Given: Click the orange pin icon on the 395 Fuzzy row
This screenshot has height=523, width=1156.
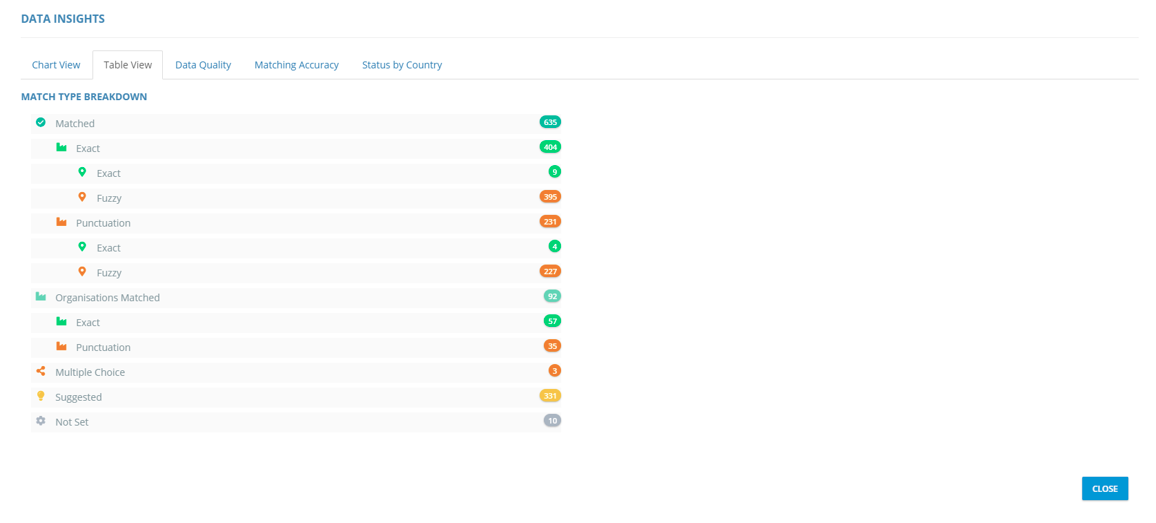Looking at the screenshot, I should pos(82,197).
